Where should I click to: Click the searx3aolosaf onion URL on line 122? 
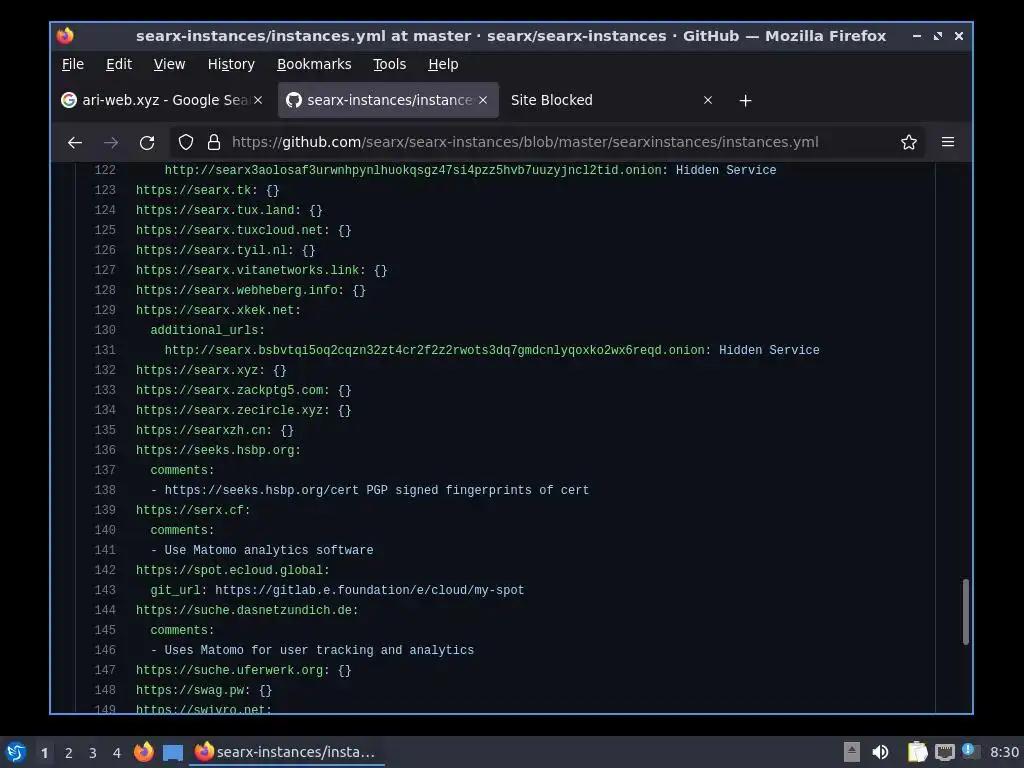(x=413, y=170)
